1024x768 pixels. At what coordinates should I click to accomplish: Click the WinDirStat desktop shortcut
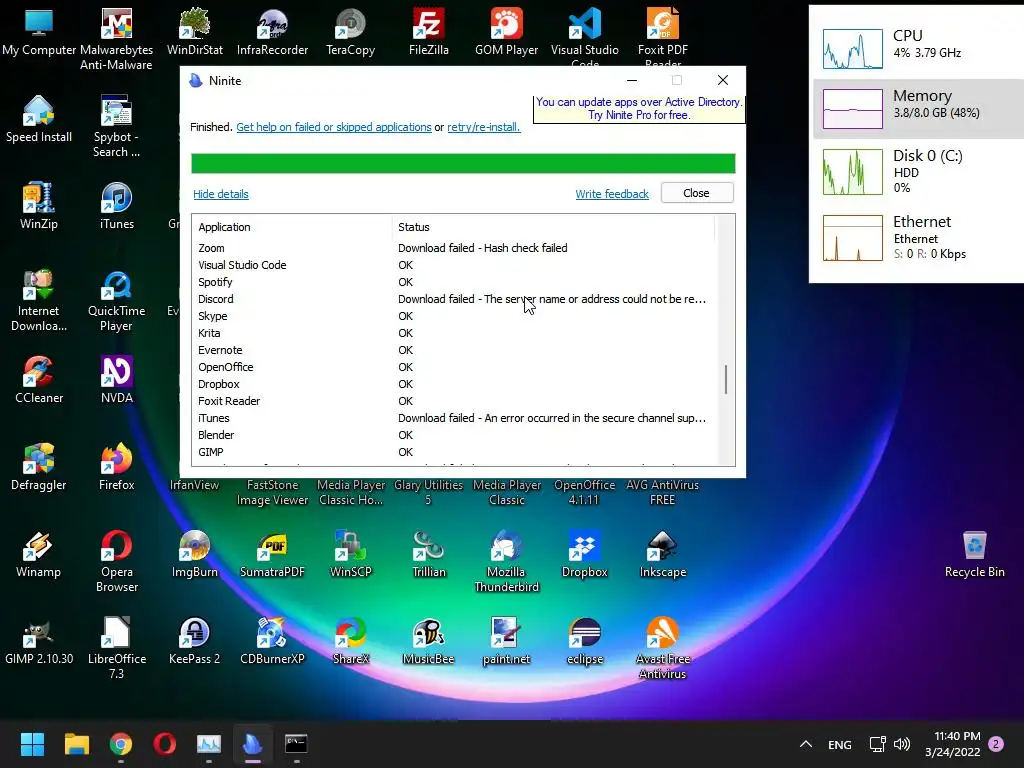pos(195,32)
